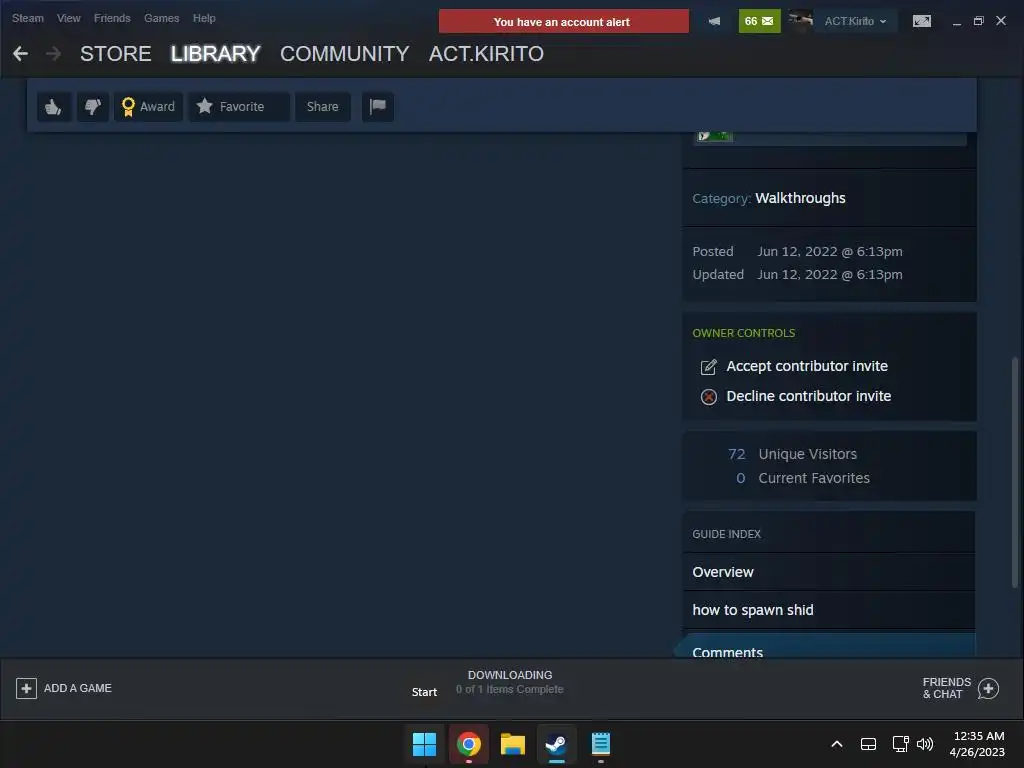Expand the ACT.Kirito account dropdown

click(856, 21)
